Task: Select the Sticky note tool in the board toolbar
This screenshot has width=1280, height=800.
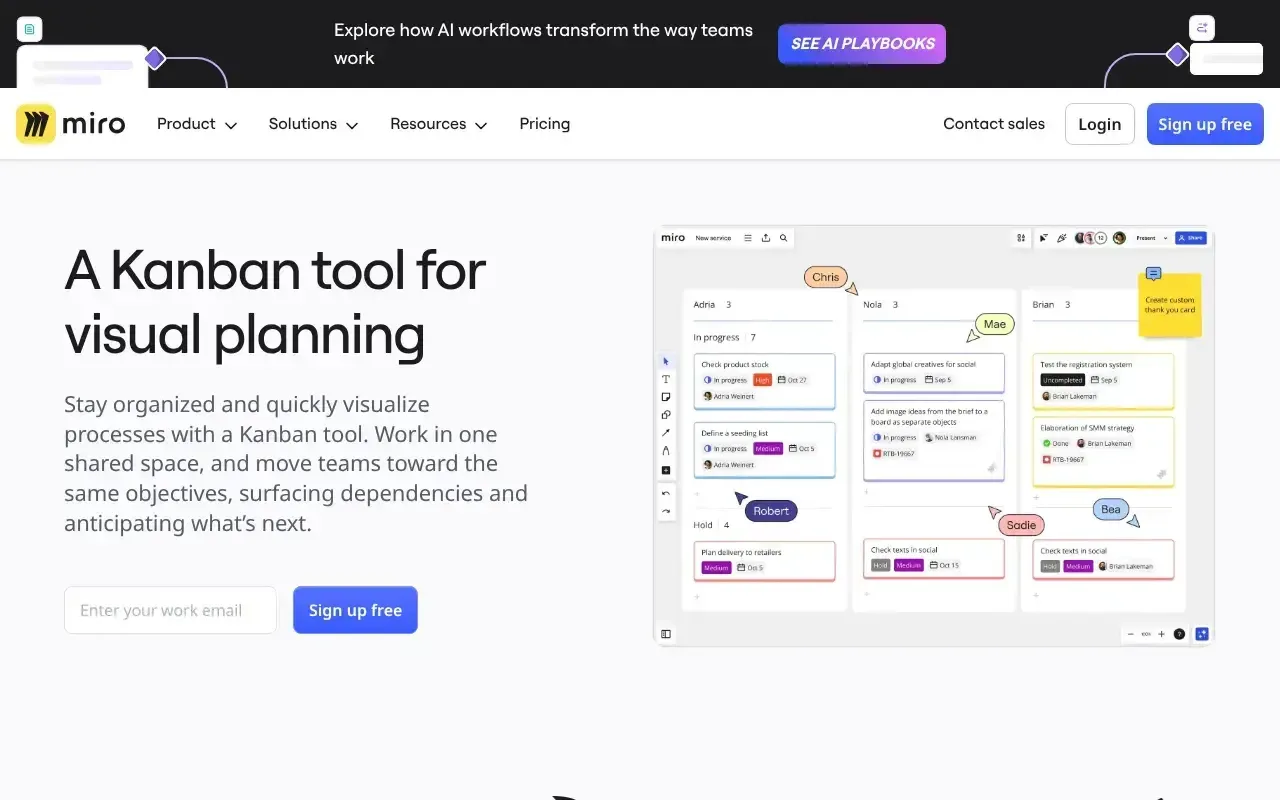Action: coord(666,397)
